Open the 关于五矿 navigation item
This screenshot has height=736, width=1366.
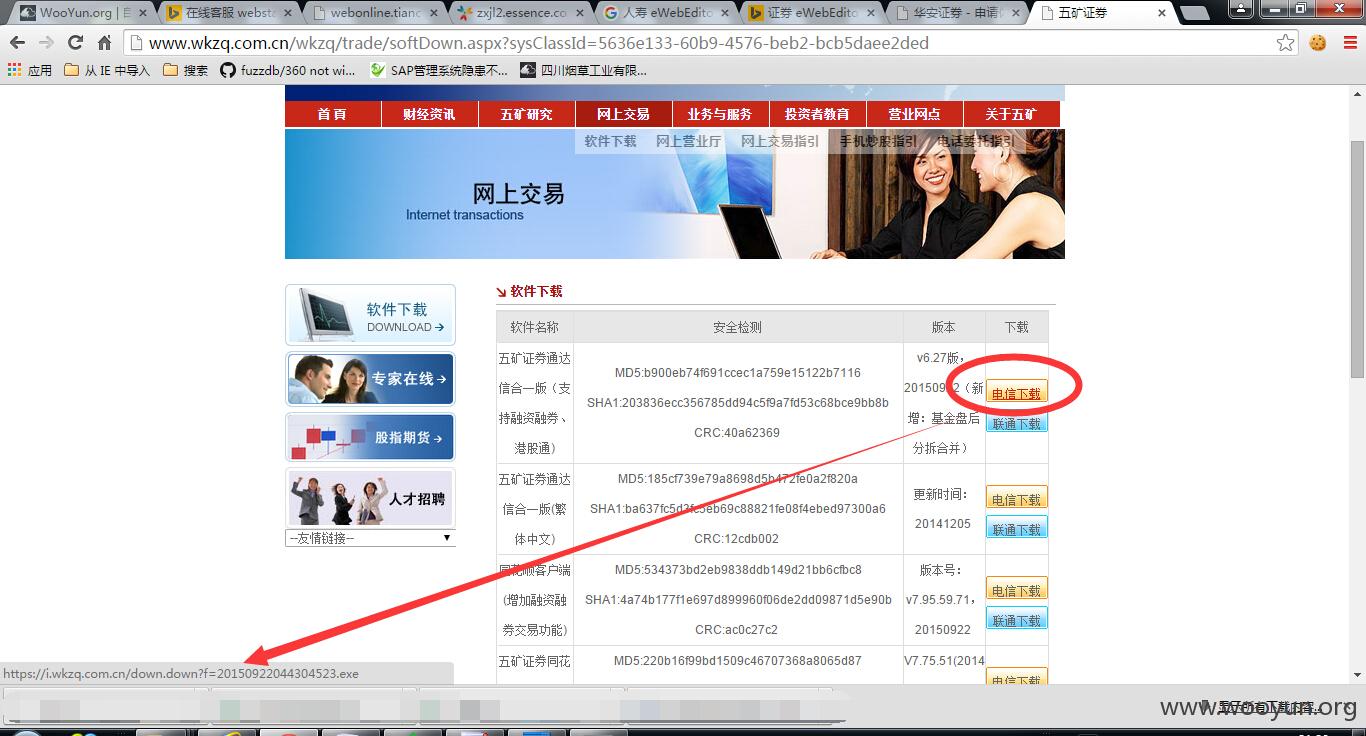(x=1011, y=114)
